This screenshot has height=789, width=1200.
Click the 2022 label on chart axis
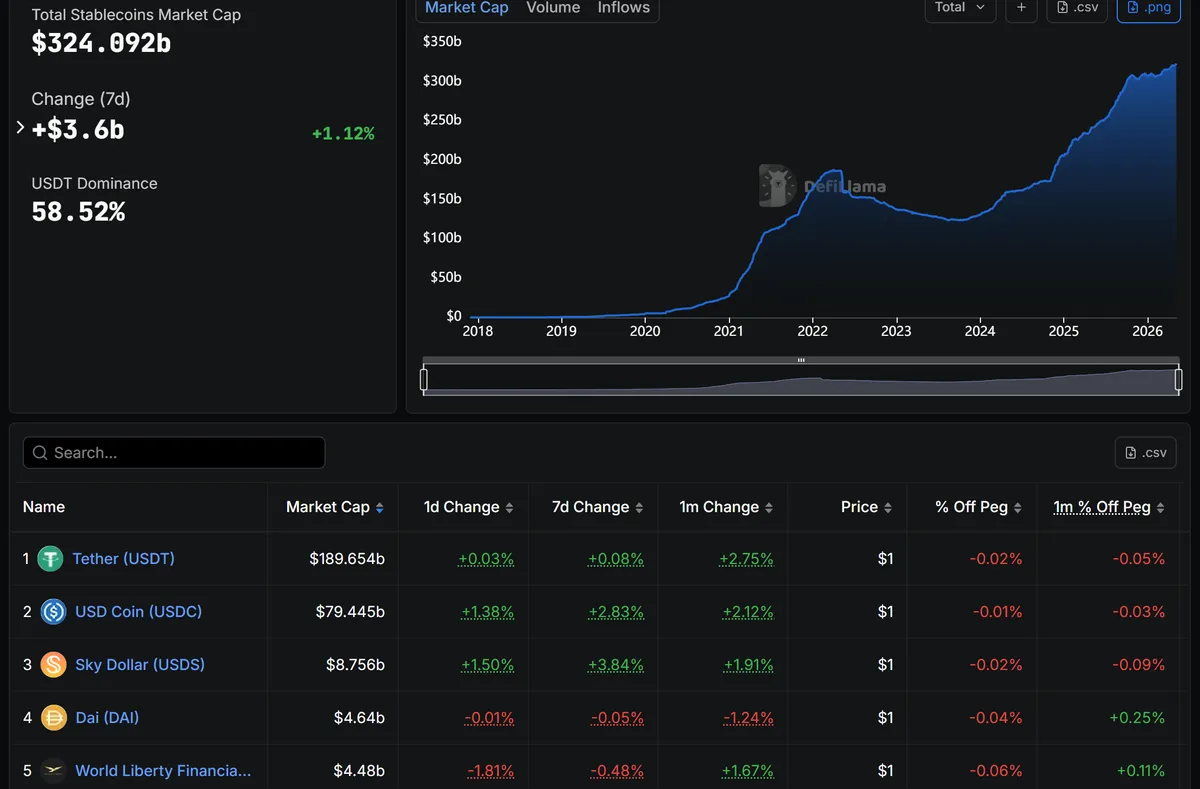tap(812, 331)
